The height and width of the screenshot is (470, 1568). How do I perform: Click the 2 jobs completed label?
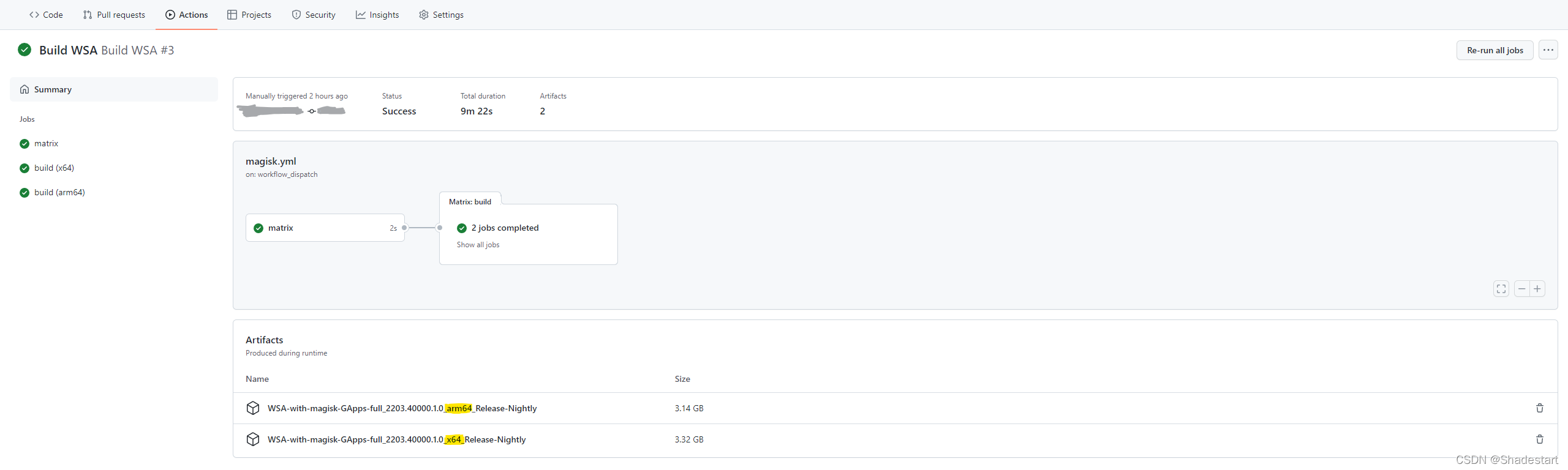coord(505,228)
